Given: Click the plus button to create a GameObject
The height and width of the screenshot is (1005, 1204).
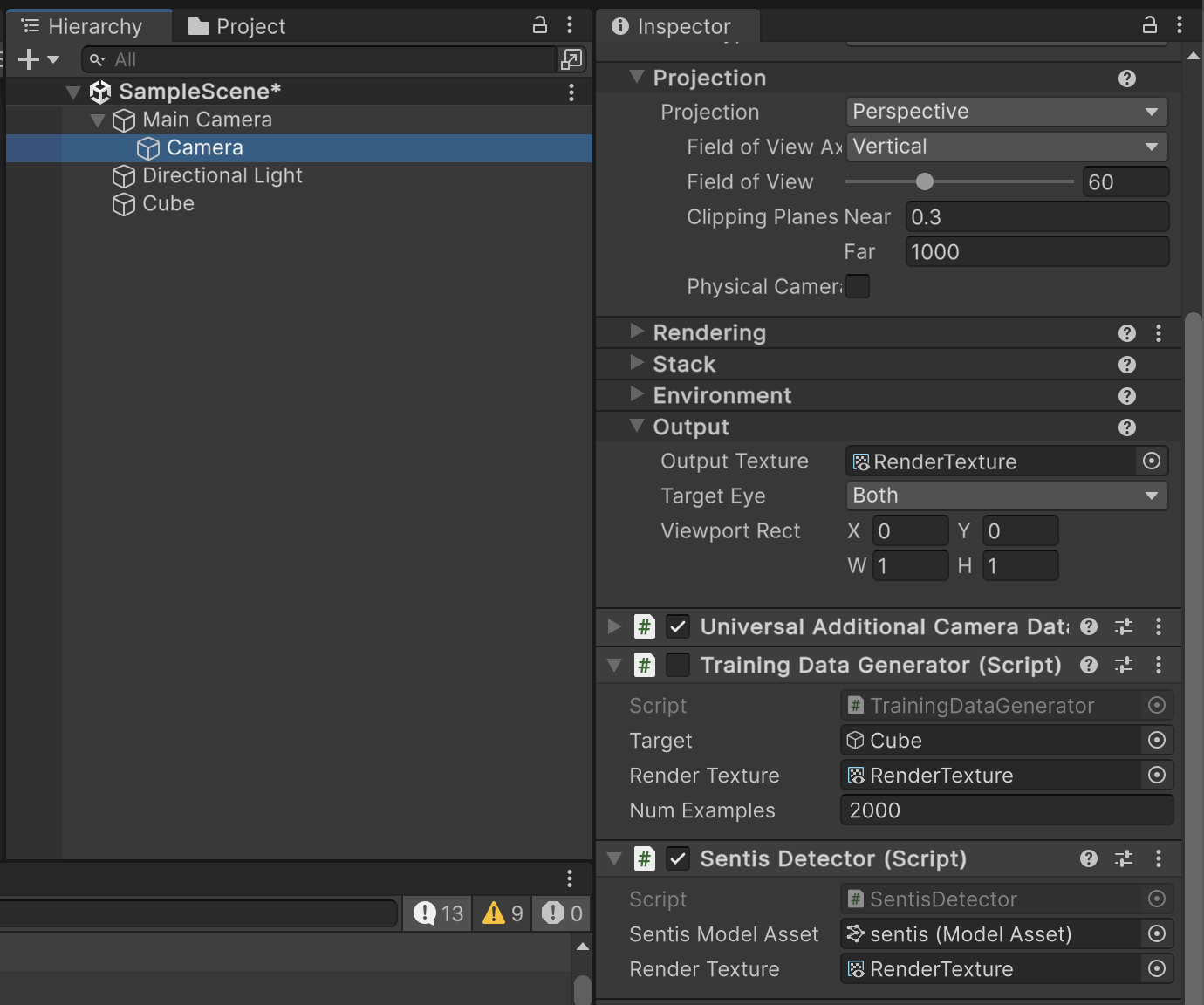Looking at the screenshot, I should (27, 59).
